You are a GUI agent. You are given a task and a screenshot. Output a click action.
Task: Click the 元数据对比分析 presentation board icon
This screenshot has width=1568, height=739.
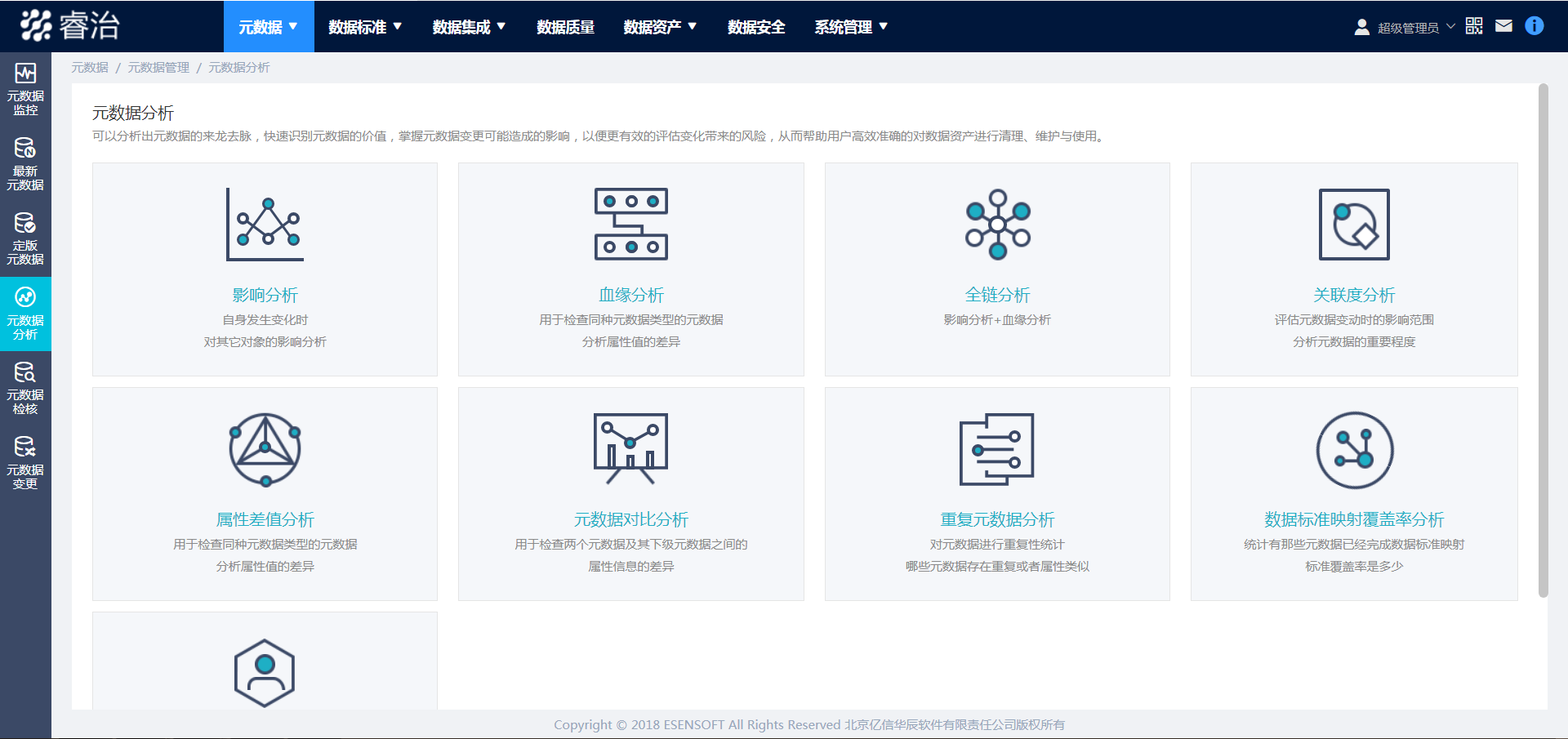[x=630, y=448]
